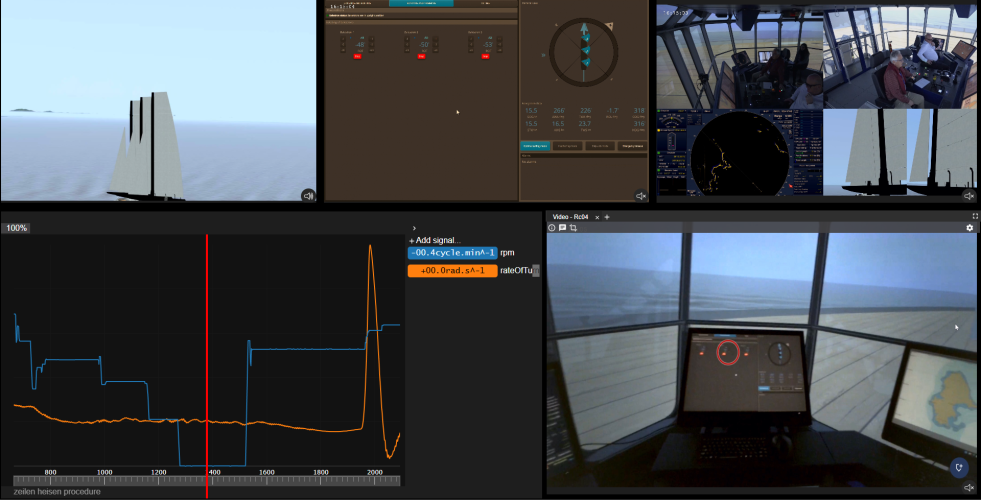Click the round call button in Rc04 video
The height and width of the screenshot is (500, 981).
coord(959,468)
